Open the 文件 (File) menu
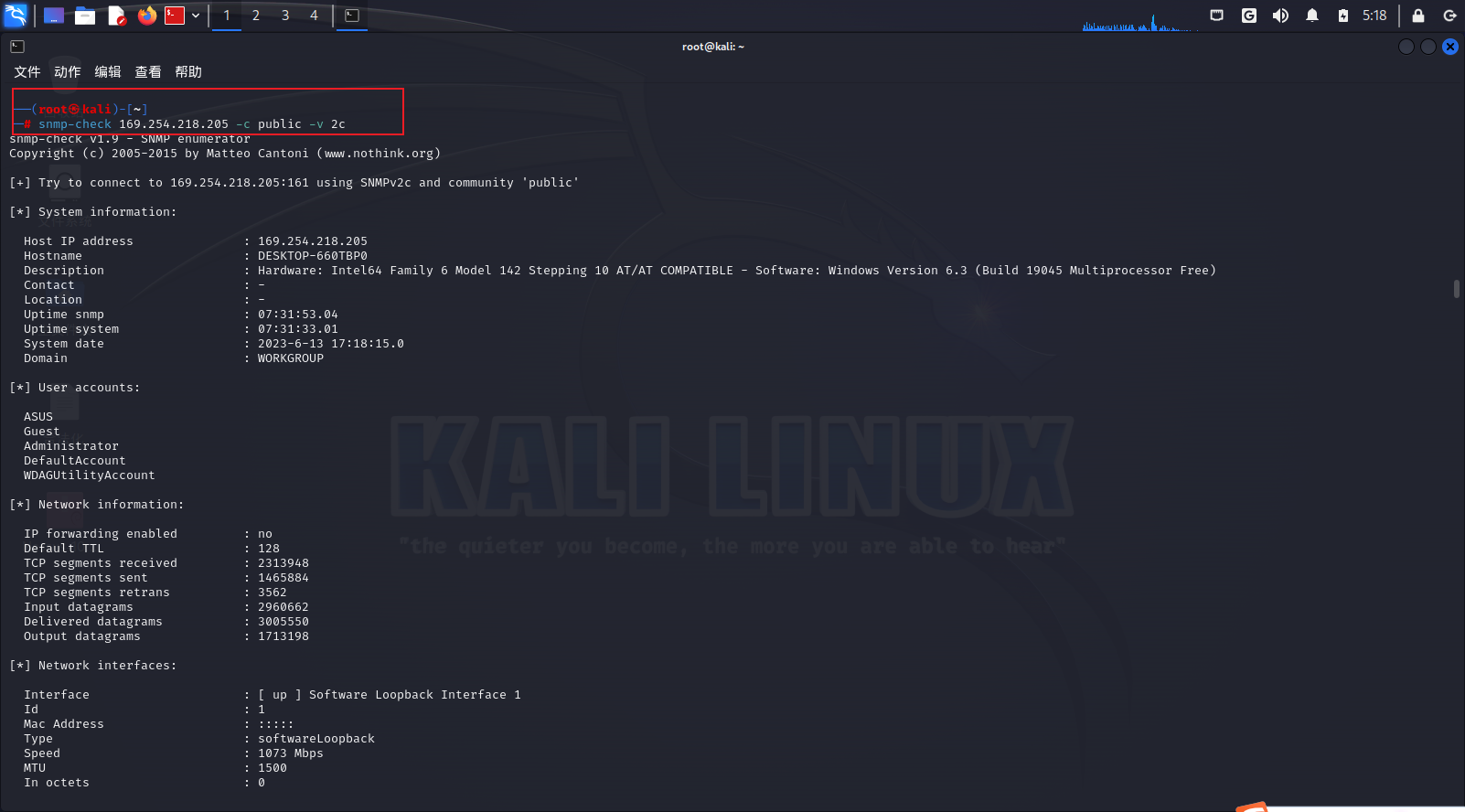Viewport: 1465px width, 812px height. 27,72
